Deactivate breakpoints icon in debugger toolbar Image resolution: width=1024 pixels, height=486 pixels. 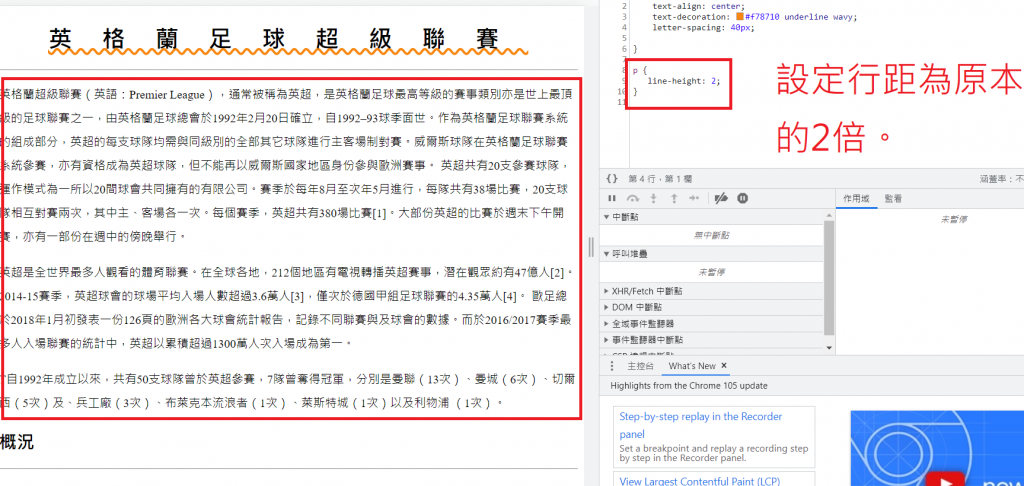(721, 198)
